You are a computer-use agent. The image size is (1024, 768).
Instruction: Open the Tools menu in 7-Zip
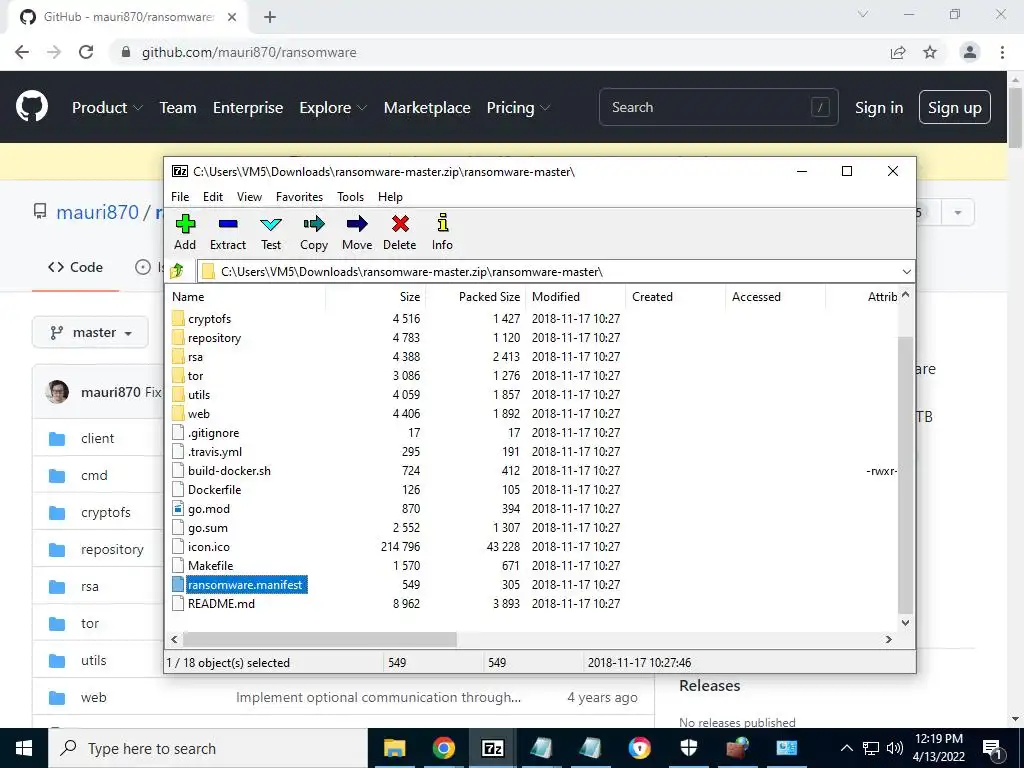point(350,197)
